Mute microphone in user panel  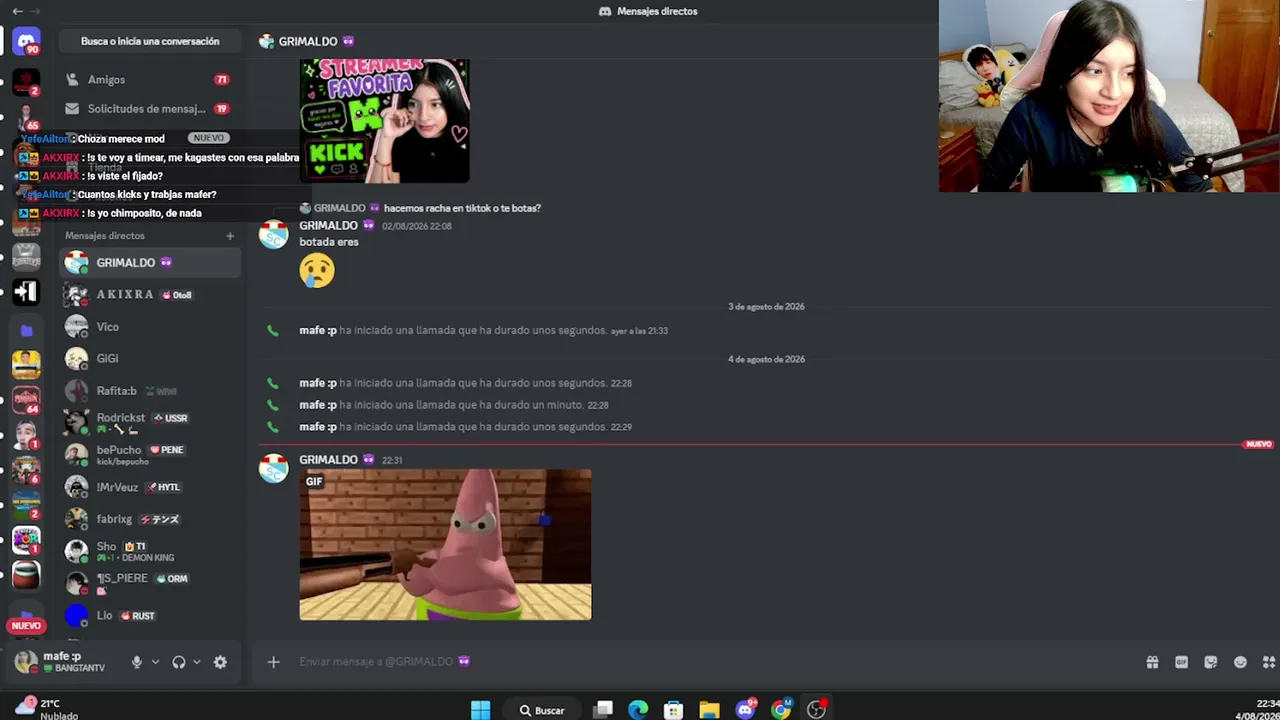coord(137,662)
